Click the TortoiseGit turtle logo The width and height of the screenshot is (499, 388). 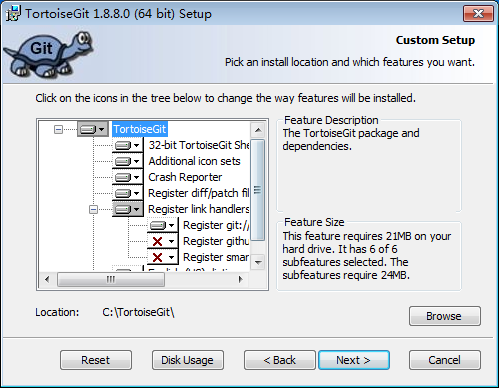(x=49, y=55)
